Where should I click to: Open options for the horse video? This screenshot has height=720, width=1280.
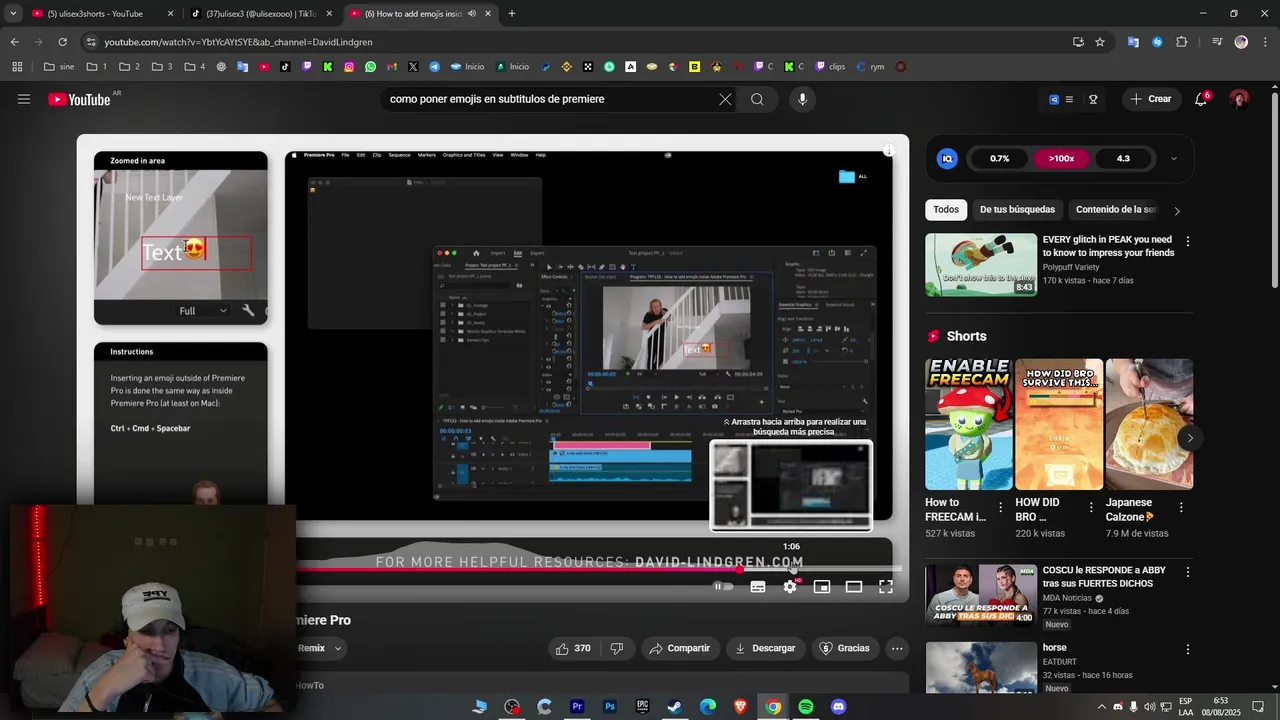[1188, 649]
